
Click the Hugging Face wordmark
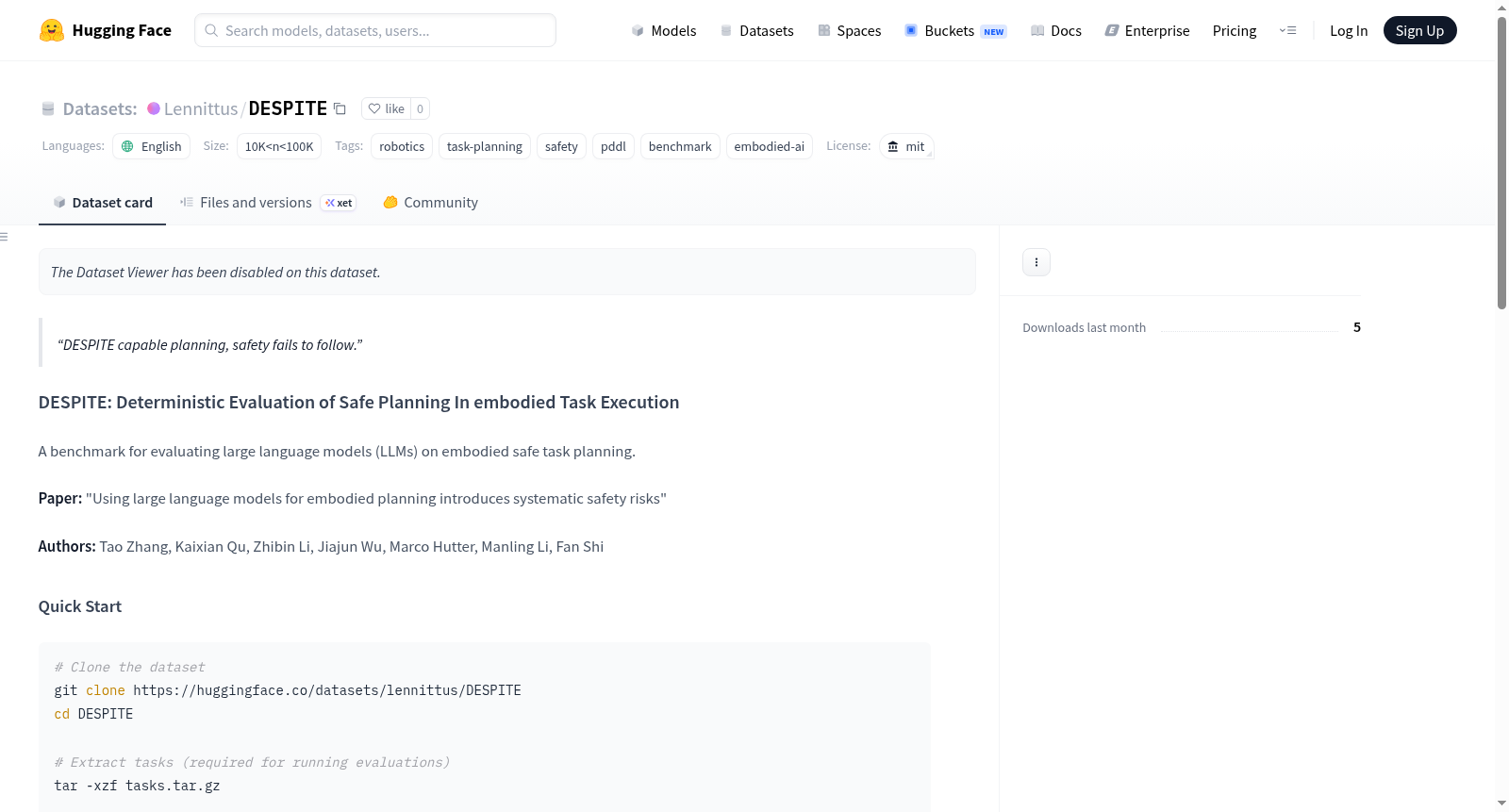coord(122,30)
